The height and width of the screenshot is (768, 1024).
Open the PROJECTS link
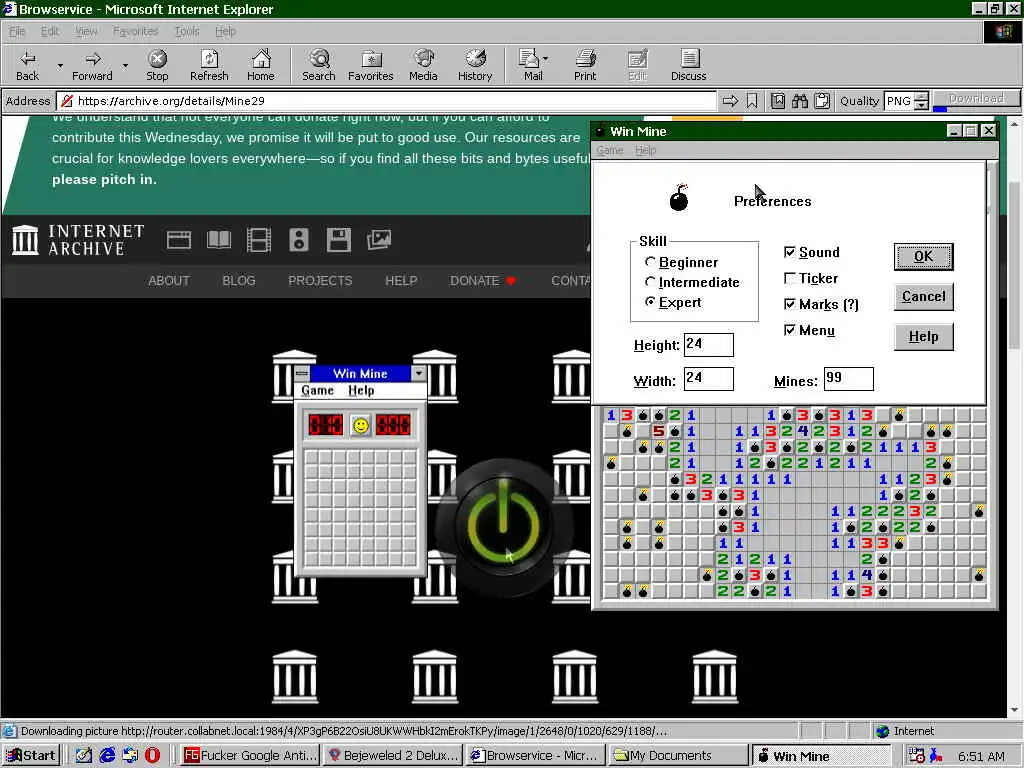click(320, 281)
